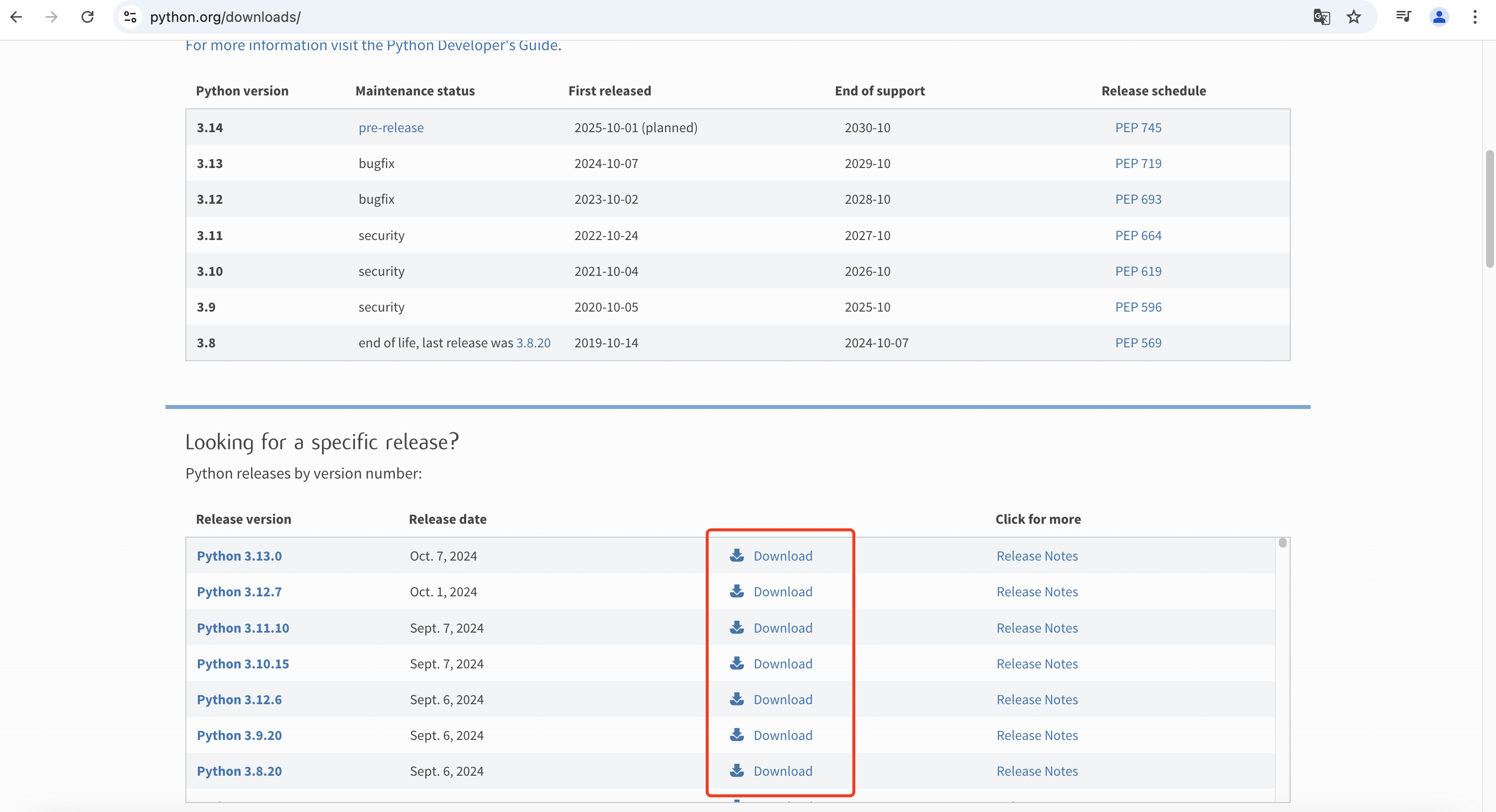Image resolution: width=1496 pixels, height=812 pixels.
Task: Bookmark this page with the star icon
Action: tap(1354, 17)
